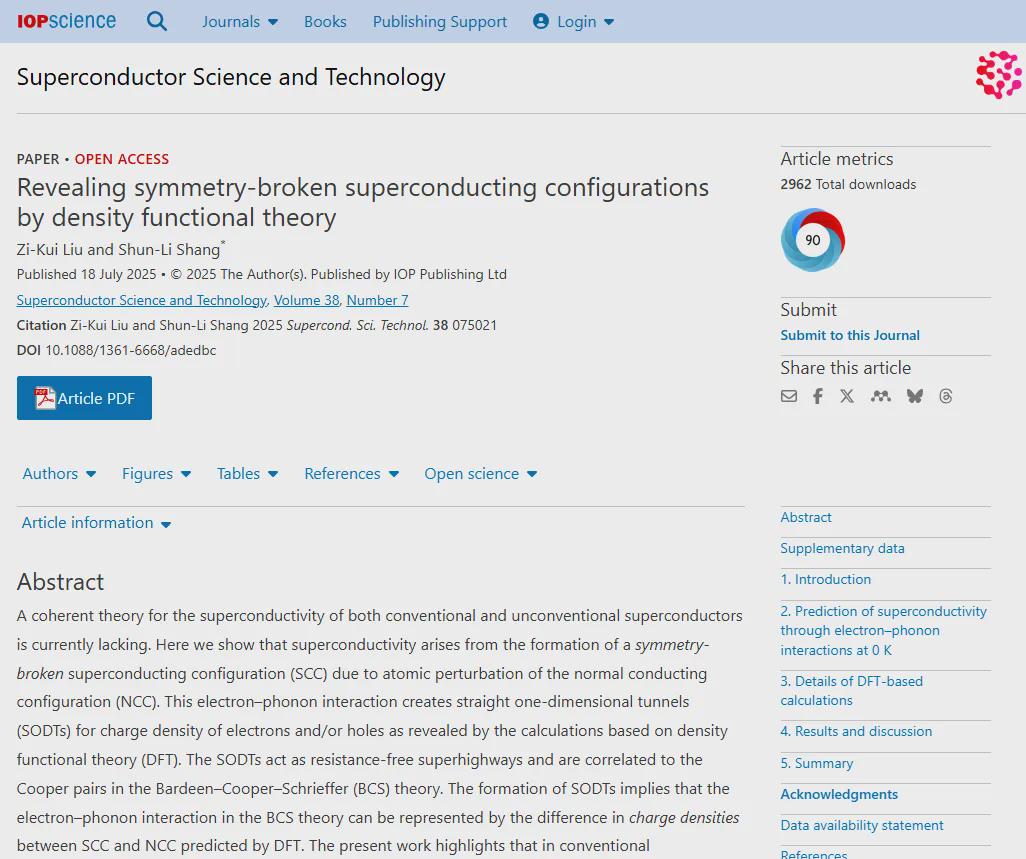Share article on Mendeley
1026x859 pixels.
(x=880, y=396)
